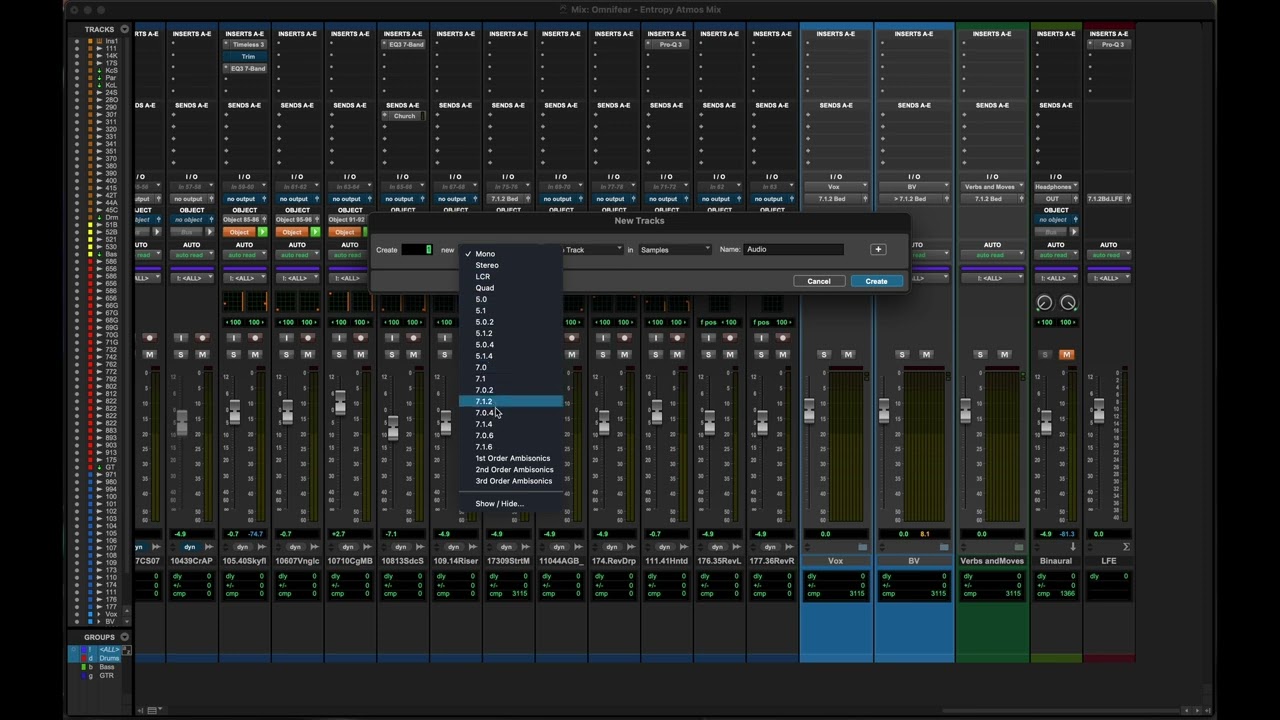Click the Create button in New Tracks

(x=876, y=281)
